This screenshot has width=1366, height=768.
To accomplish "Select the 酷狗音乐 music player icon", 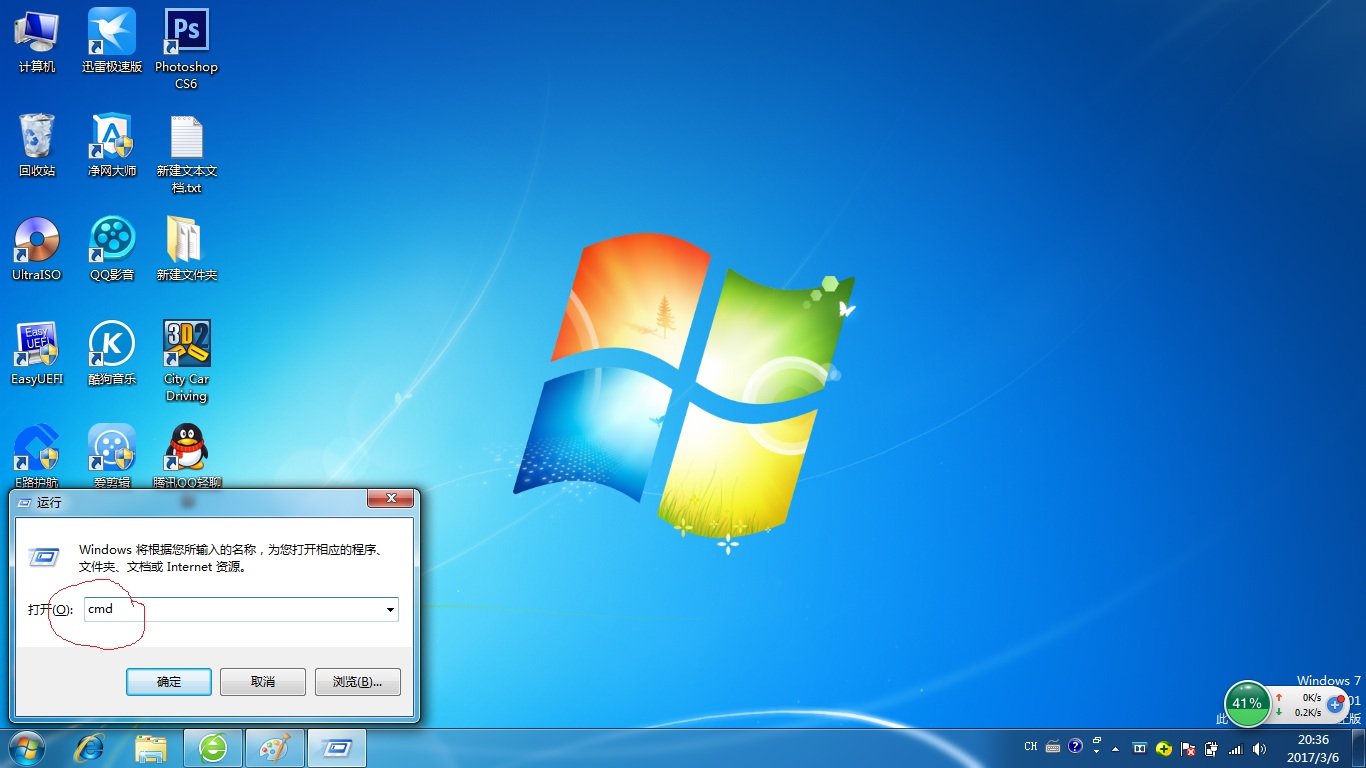I will pos(112,346).
